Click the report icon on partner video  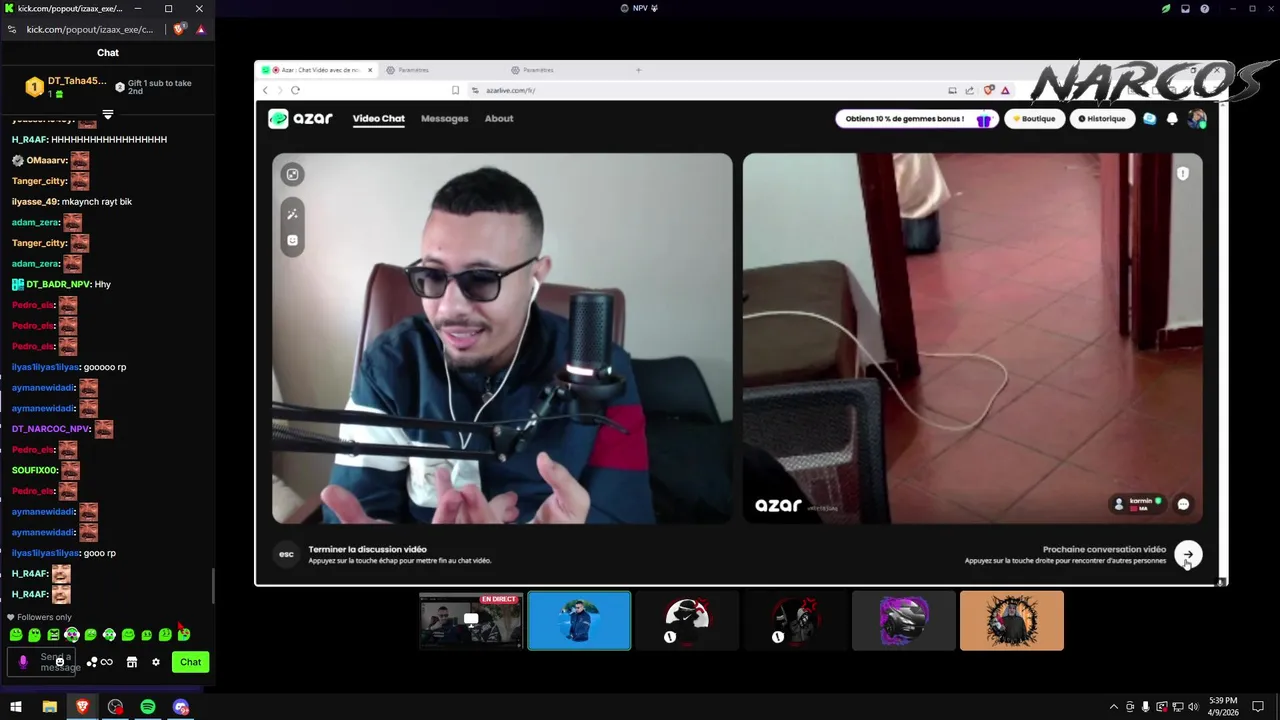(1183, 174)
